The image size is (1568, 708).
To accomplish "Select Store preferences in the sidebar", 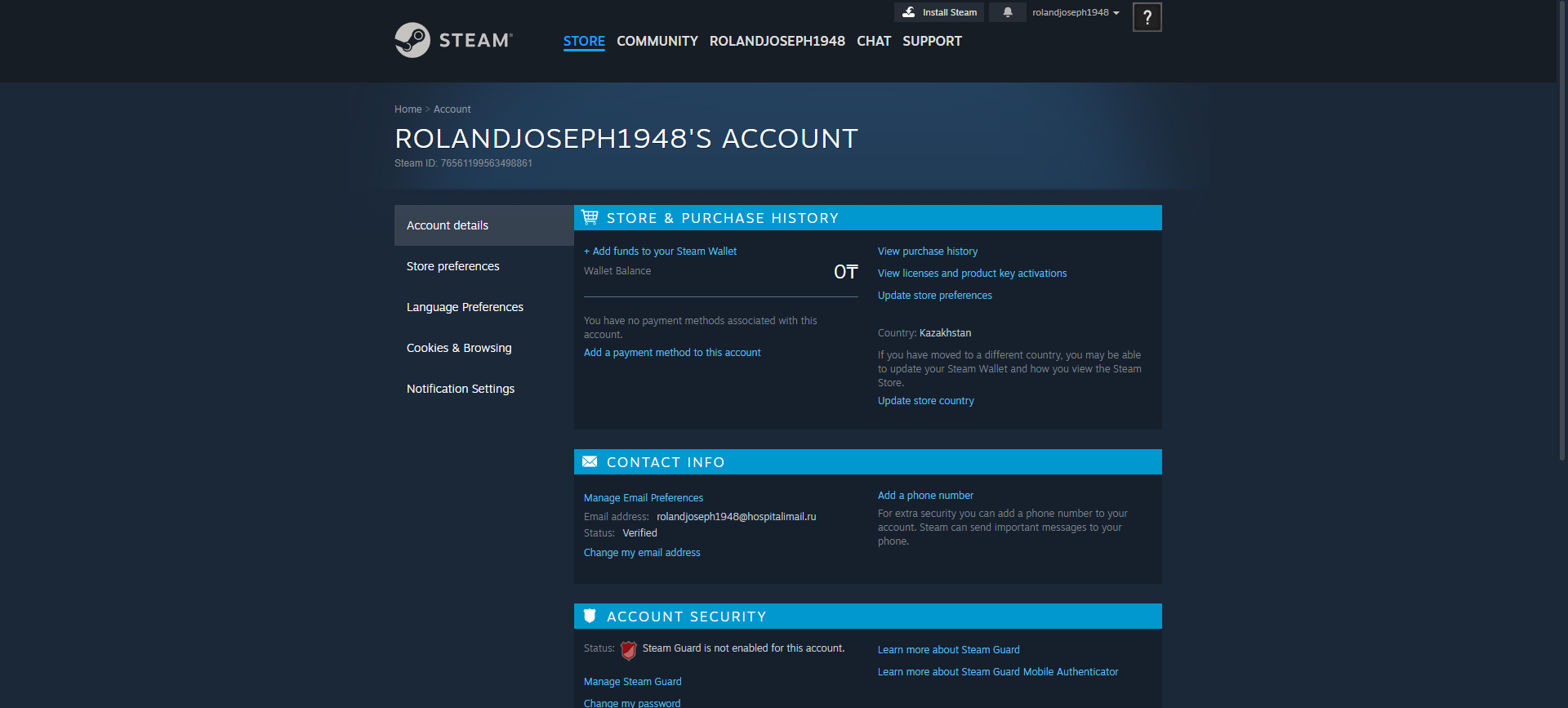I will pos(484,266).
